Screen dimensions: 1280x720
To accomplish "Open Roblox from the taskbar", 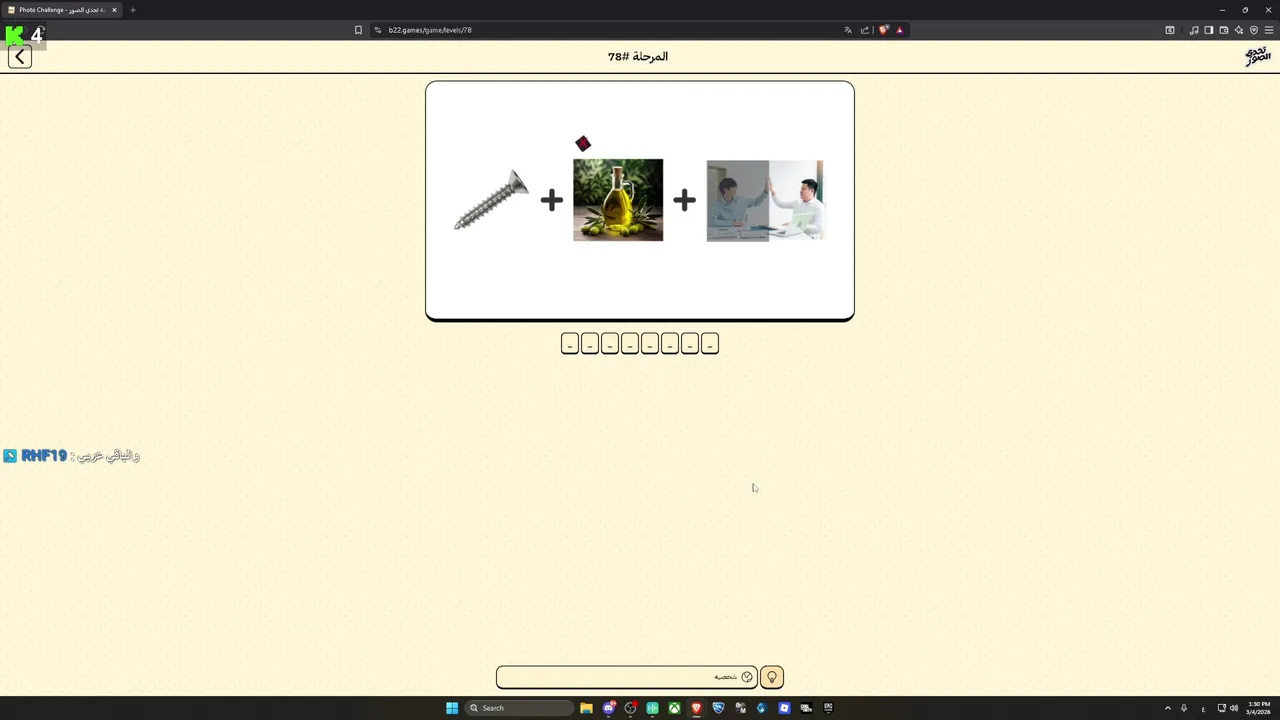I will [784, 708].
